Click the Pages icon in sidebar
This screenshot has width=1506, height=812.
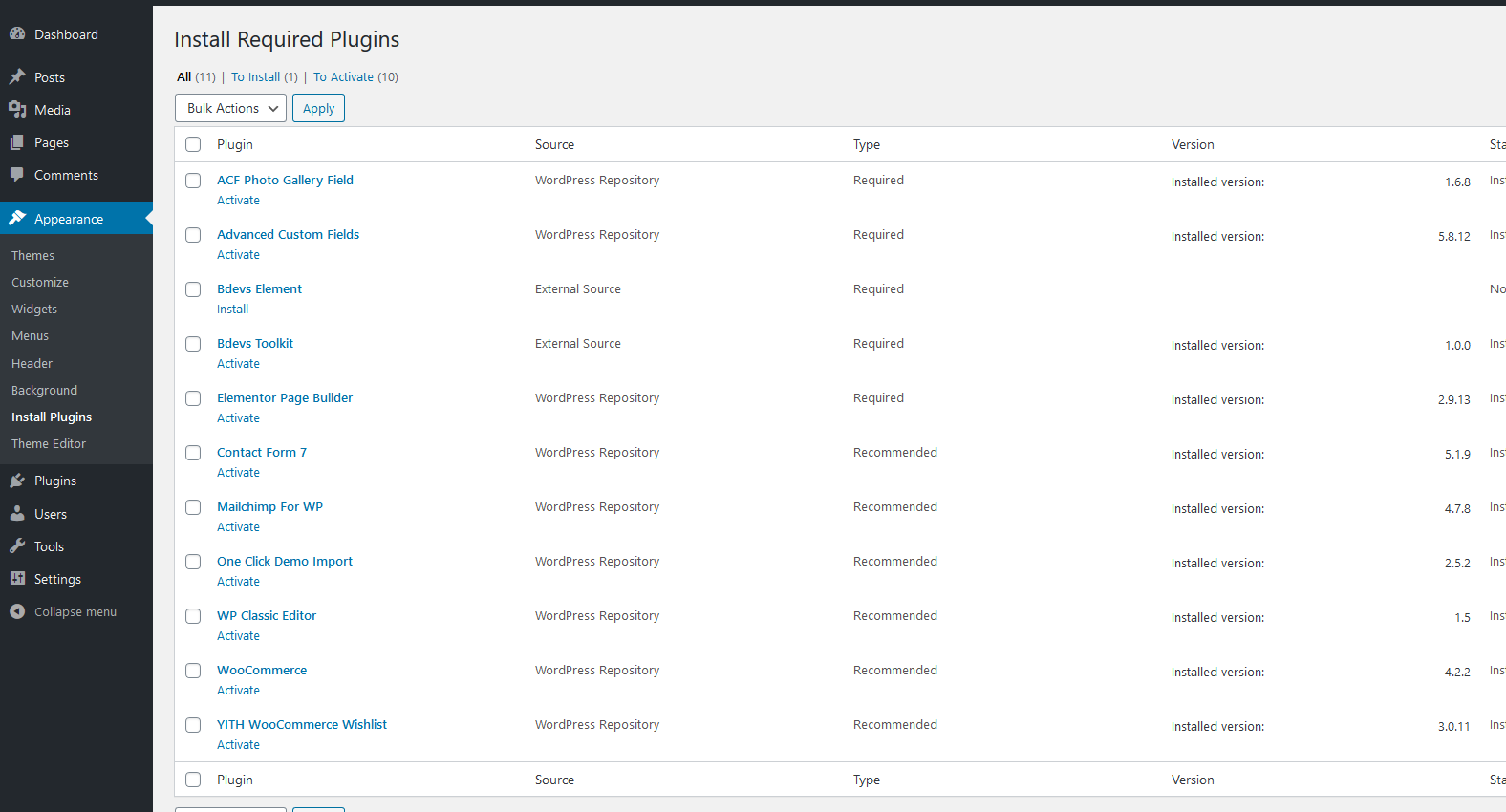17,142
